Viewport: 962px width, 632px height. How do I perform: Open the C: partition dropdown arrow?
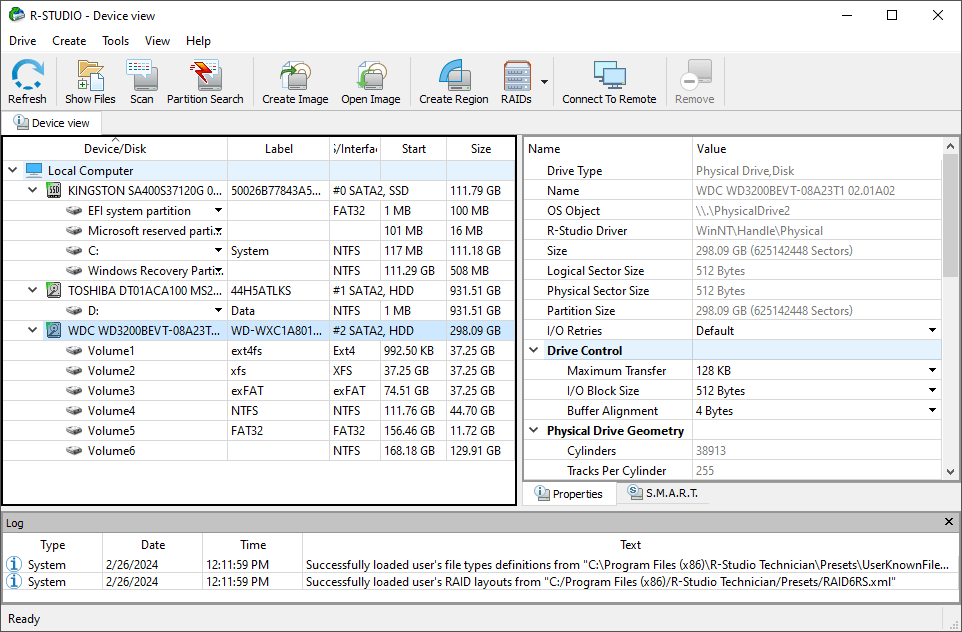click(218, 250)
